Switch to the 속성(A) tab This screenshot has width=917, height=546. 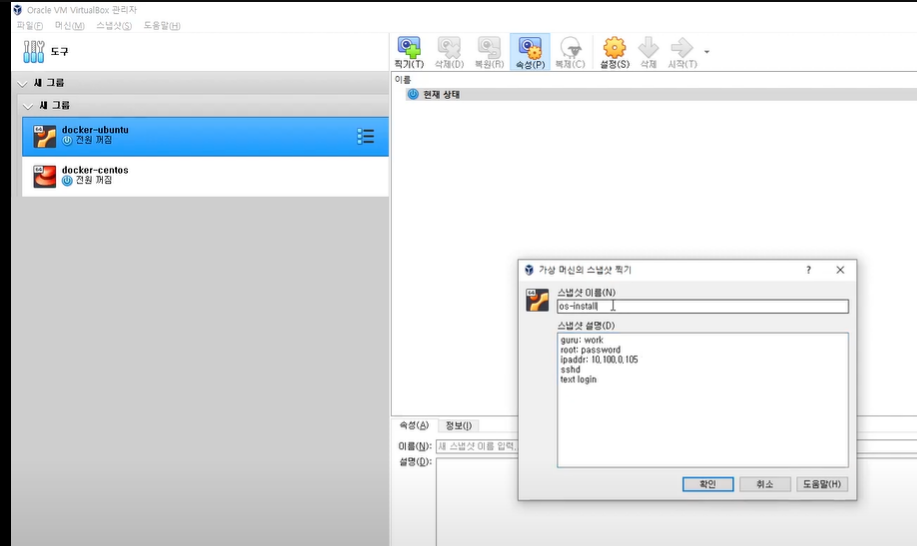click(414, 425)
